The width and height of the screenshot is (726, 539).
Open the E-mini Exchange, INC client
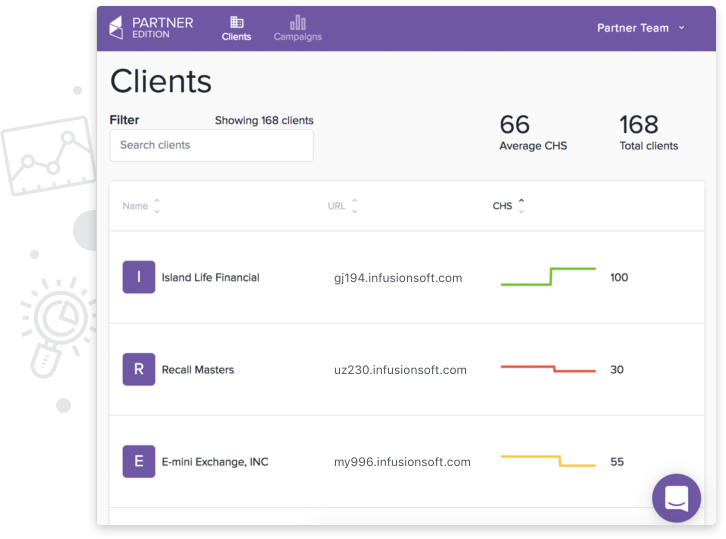click(215, 462)
